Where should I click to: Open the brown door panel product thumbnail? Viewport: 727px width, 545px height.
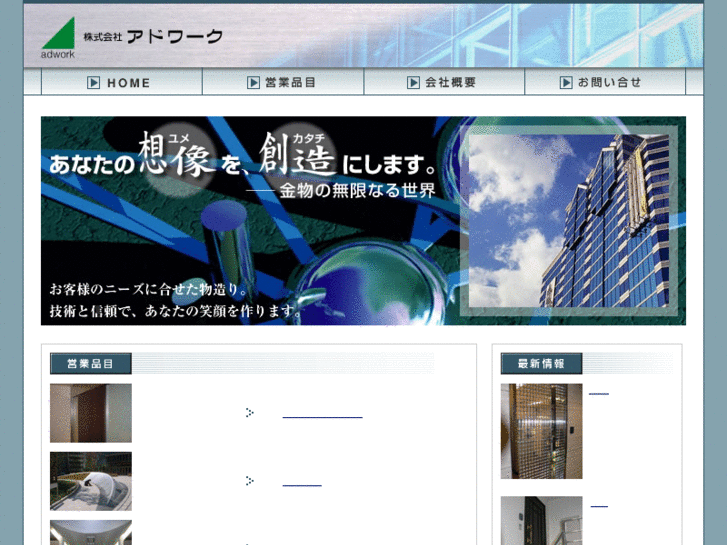(x=91, y=413)
